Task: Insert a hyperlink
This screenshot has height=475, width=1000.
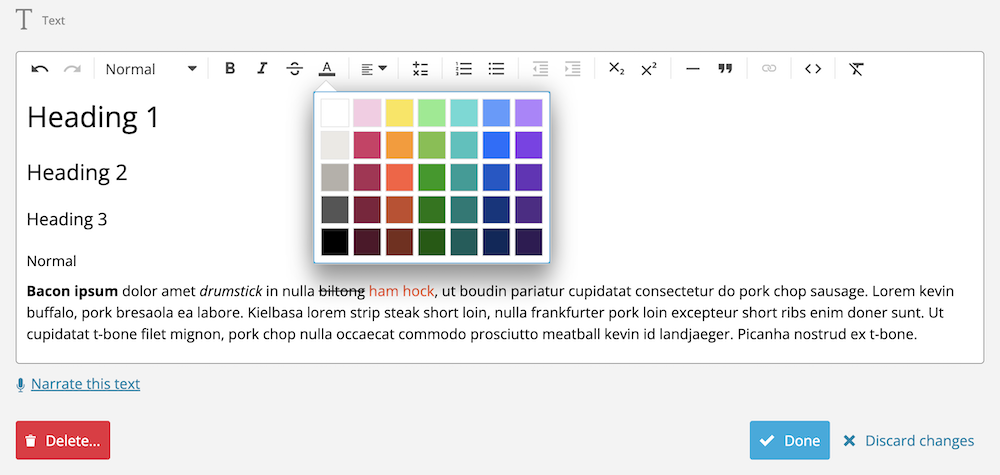Action: point(769,69)
